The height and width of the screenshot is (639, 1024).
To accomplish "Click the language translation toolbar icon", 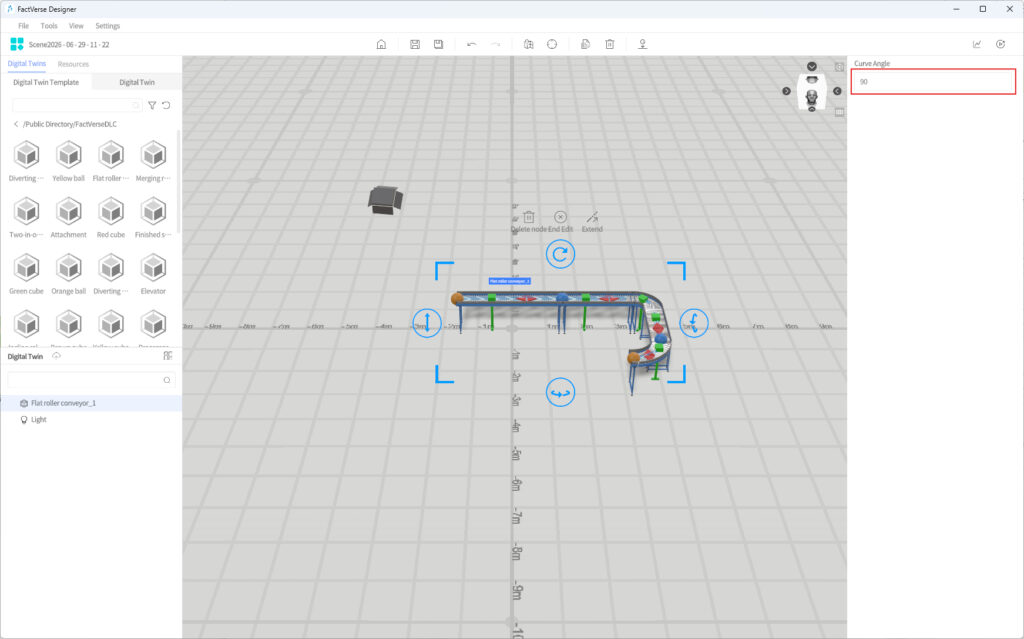I will click(528, 44).
